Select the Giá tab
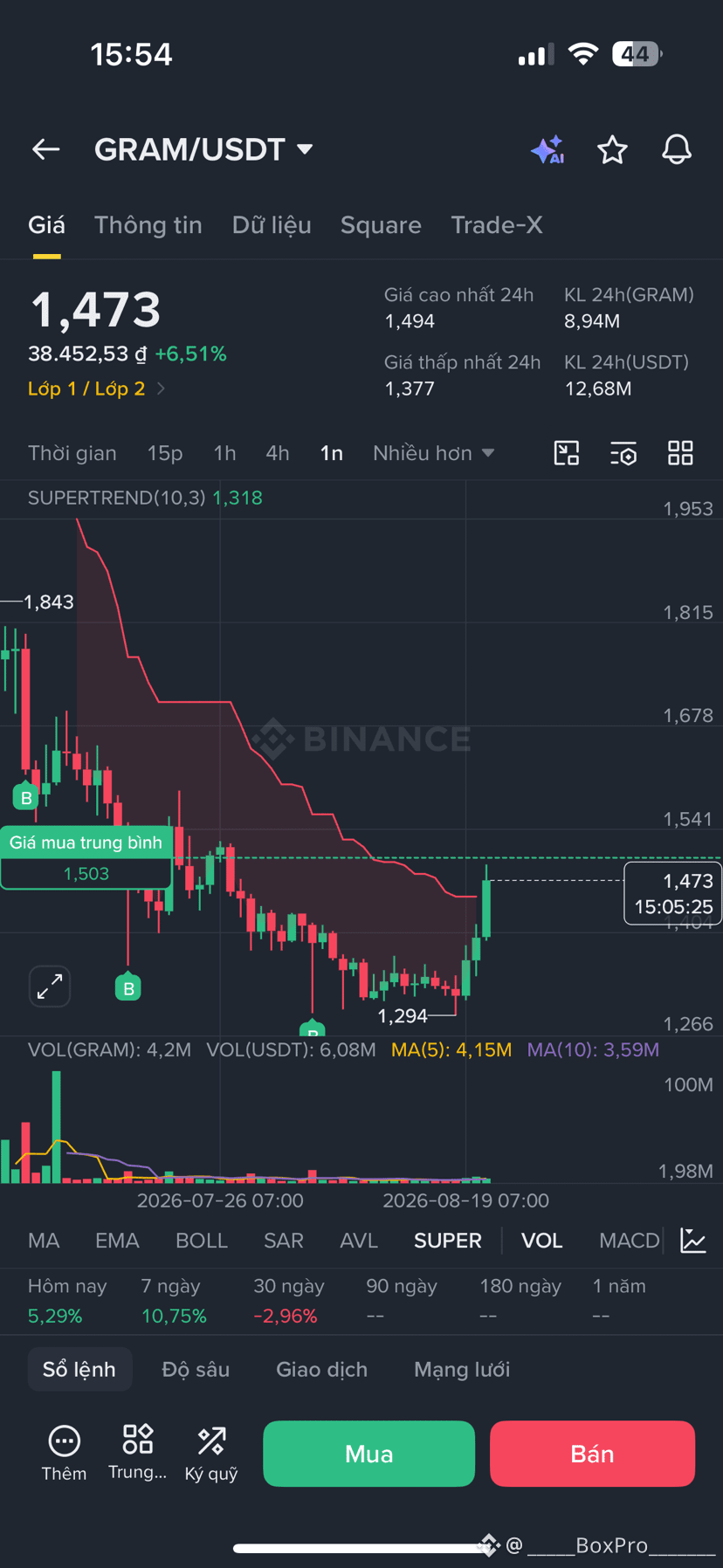Screen dimensions: 723x1568 click(x=46, y=225)
